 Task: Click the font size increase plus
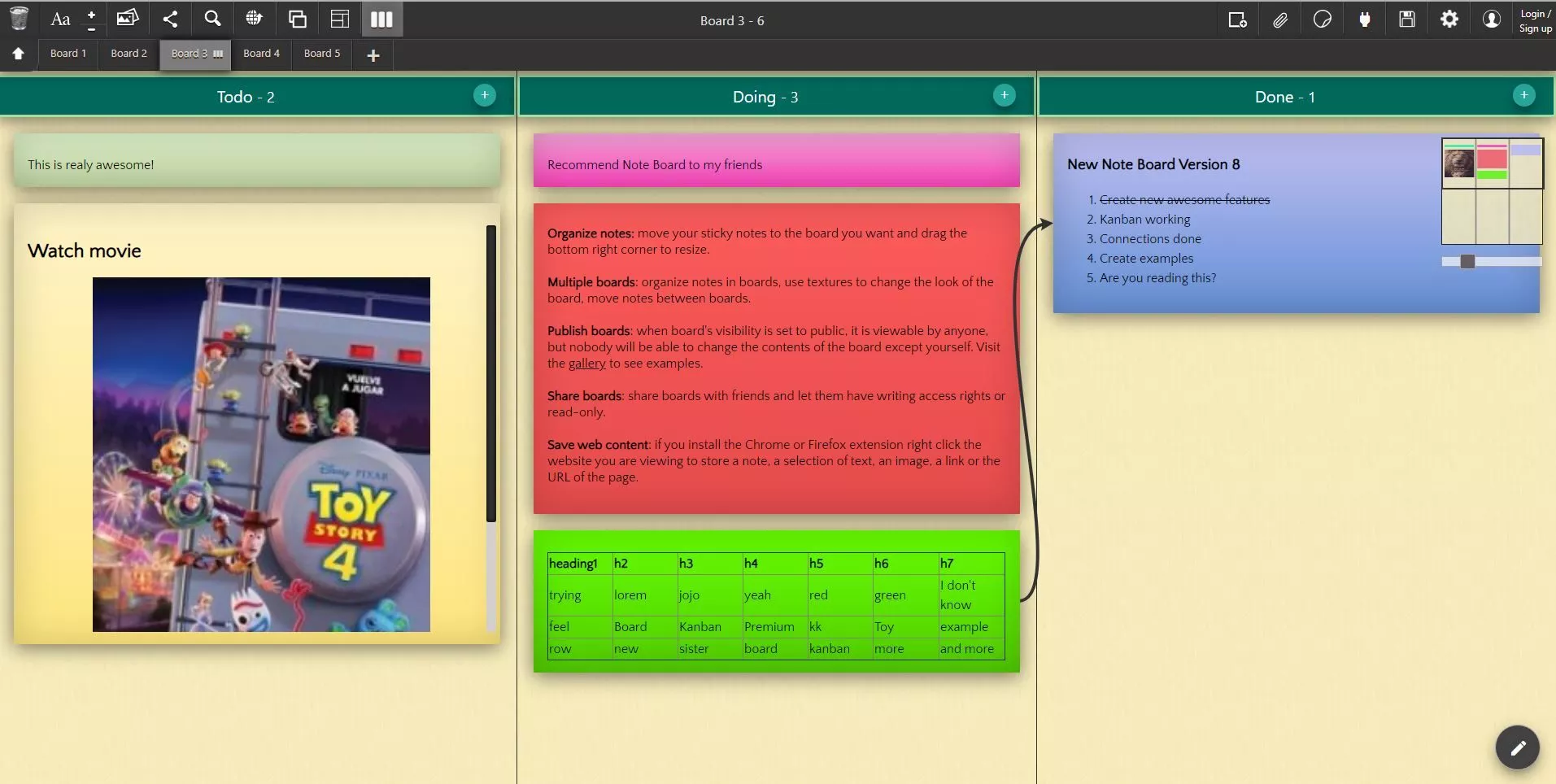click(91, 14)
